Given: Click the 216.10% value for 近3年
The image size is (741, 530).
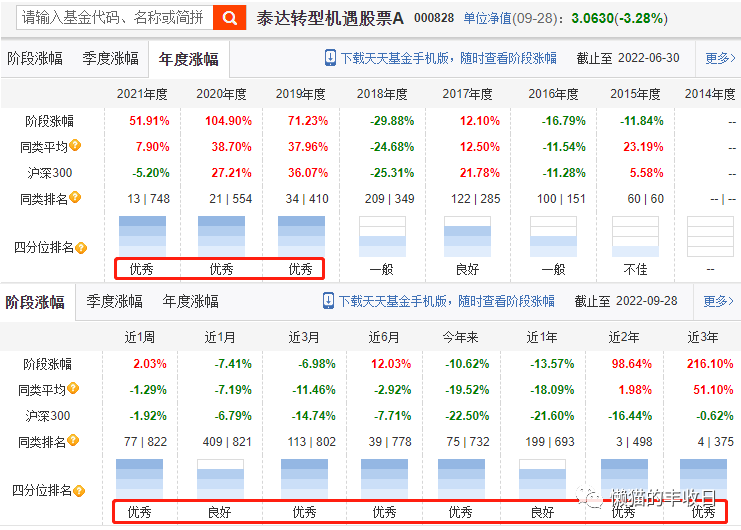Looking at the screenshot, I should pyautogui.click(x=710, y=364).
